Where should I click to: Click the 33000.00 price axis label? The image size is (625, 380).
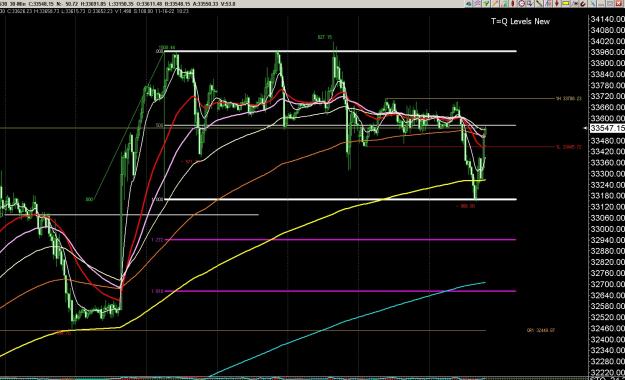[607, 229]
